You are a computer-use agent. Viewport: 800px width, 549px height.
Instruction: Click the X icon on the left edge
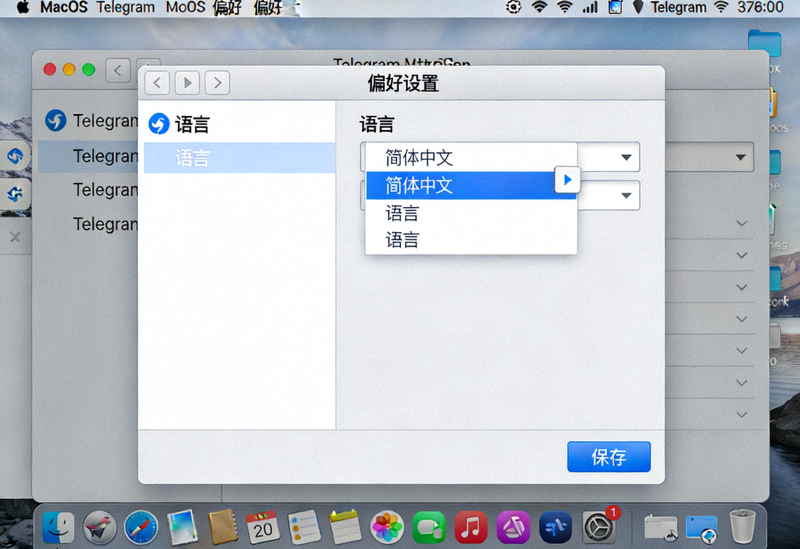pos(15,237)
